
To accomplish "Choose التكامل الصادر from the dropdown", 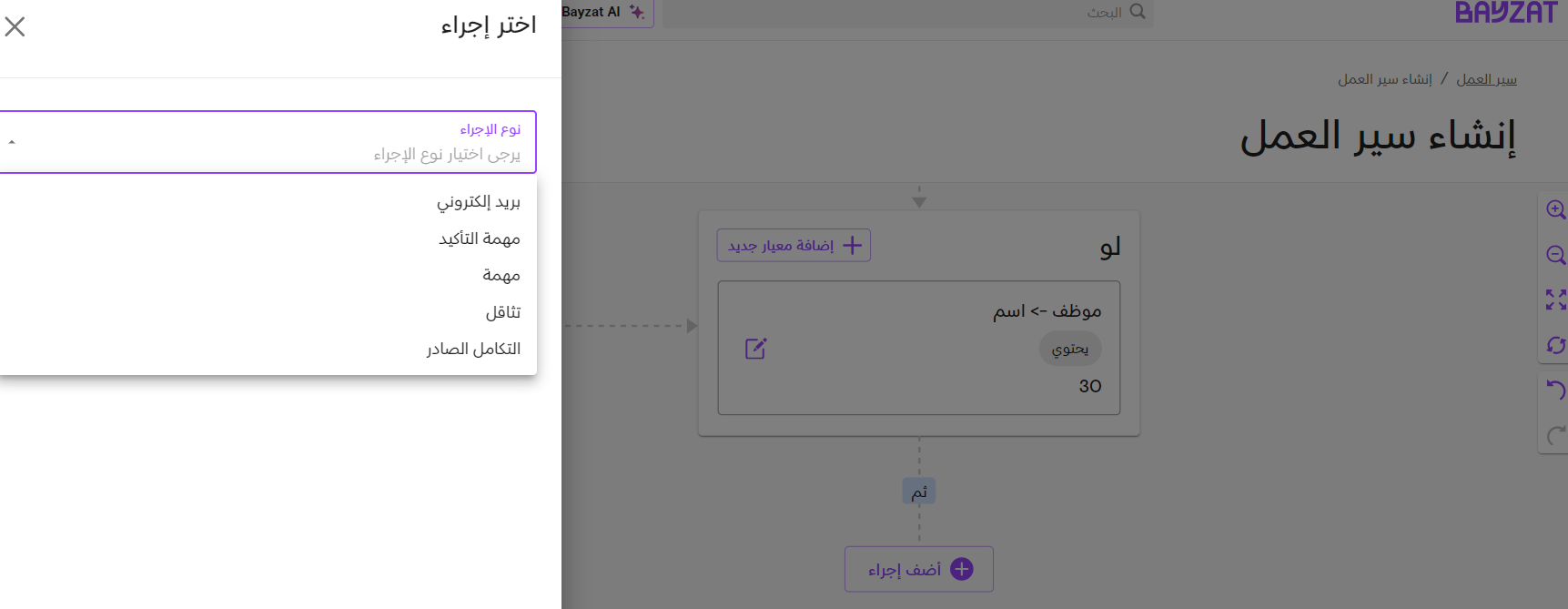I will (473, 349).
